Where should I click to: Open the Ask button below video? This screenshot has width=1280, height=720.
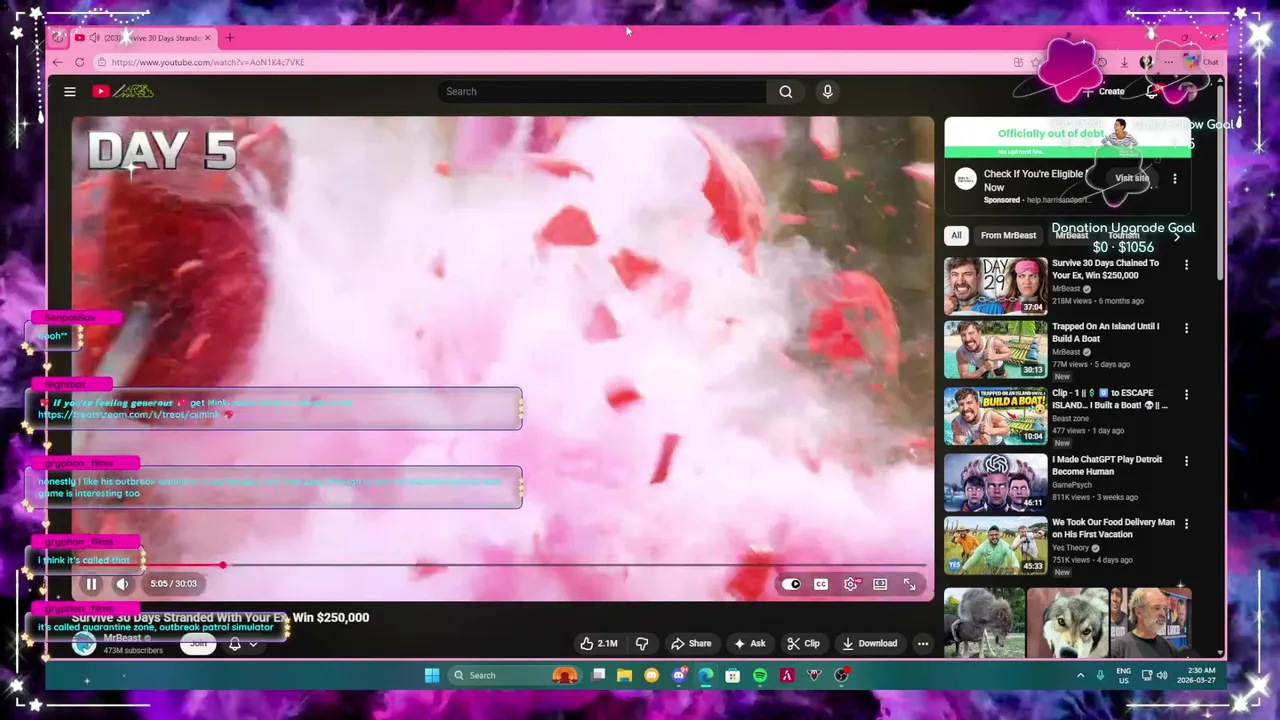point(749,643)
